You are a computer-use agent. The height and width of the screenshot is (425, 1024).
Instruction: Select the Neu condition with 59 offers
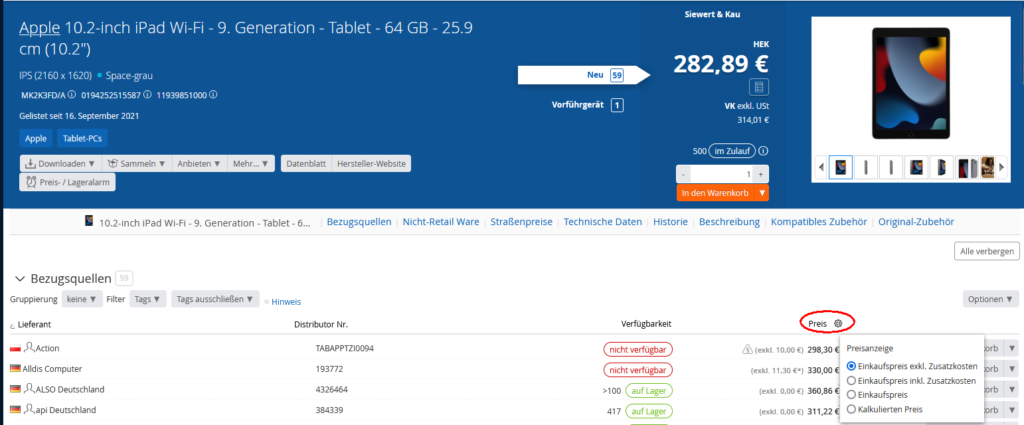pyautogui.click(x=583, y=75)
